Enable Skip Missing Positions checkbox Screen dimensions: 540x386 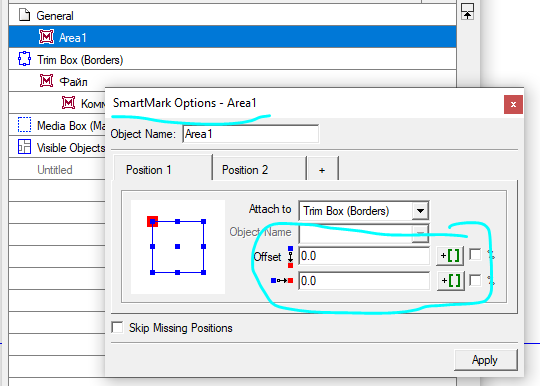click(x=117, y=327)
